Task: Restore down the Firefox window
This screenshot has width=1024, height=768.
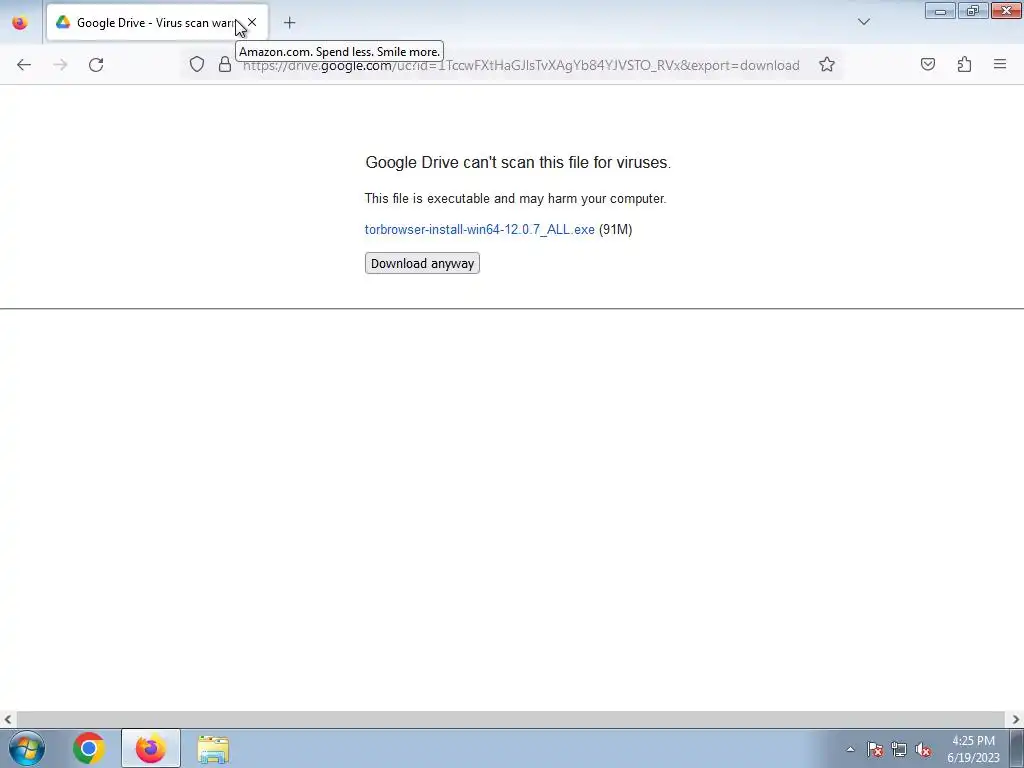Action: point(972,10)
